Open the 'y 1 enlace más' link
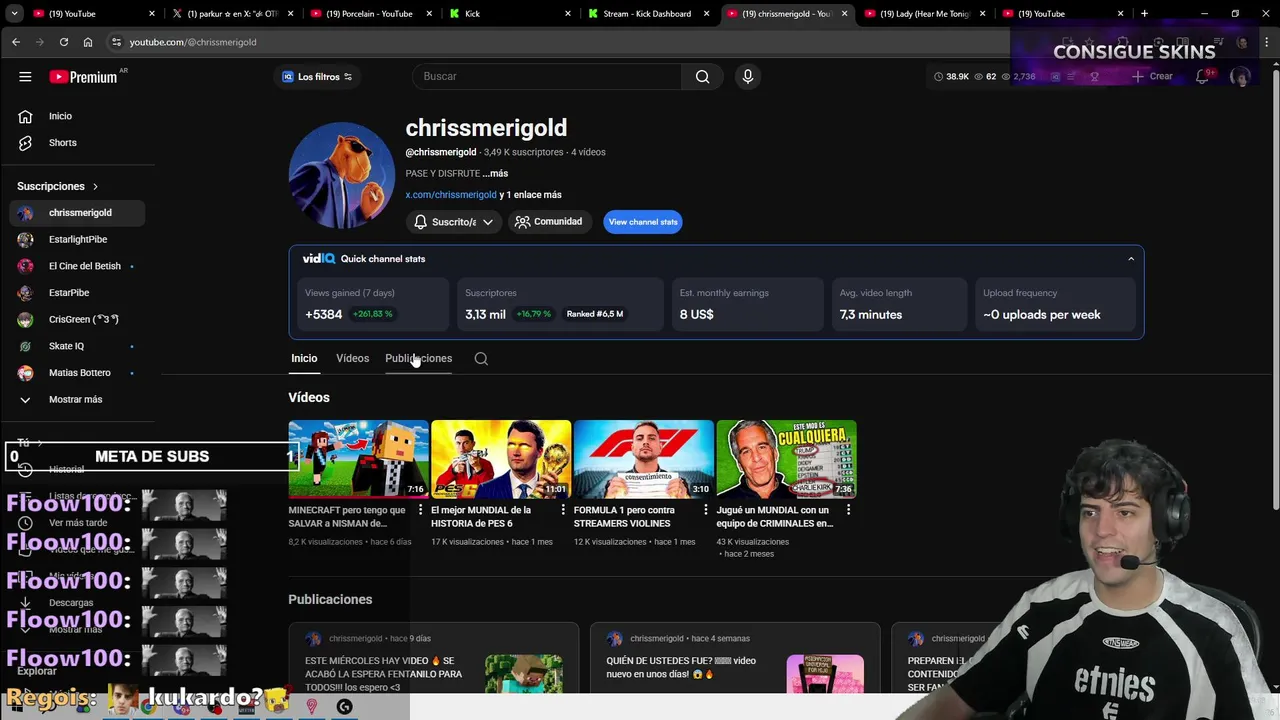This screenshot has width=1280, height=720. [531, 195]
